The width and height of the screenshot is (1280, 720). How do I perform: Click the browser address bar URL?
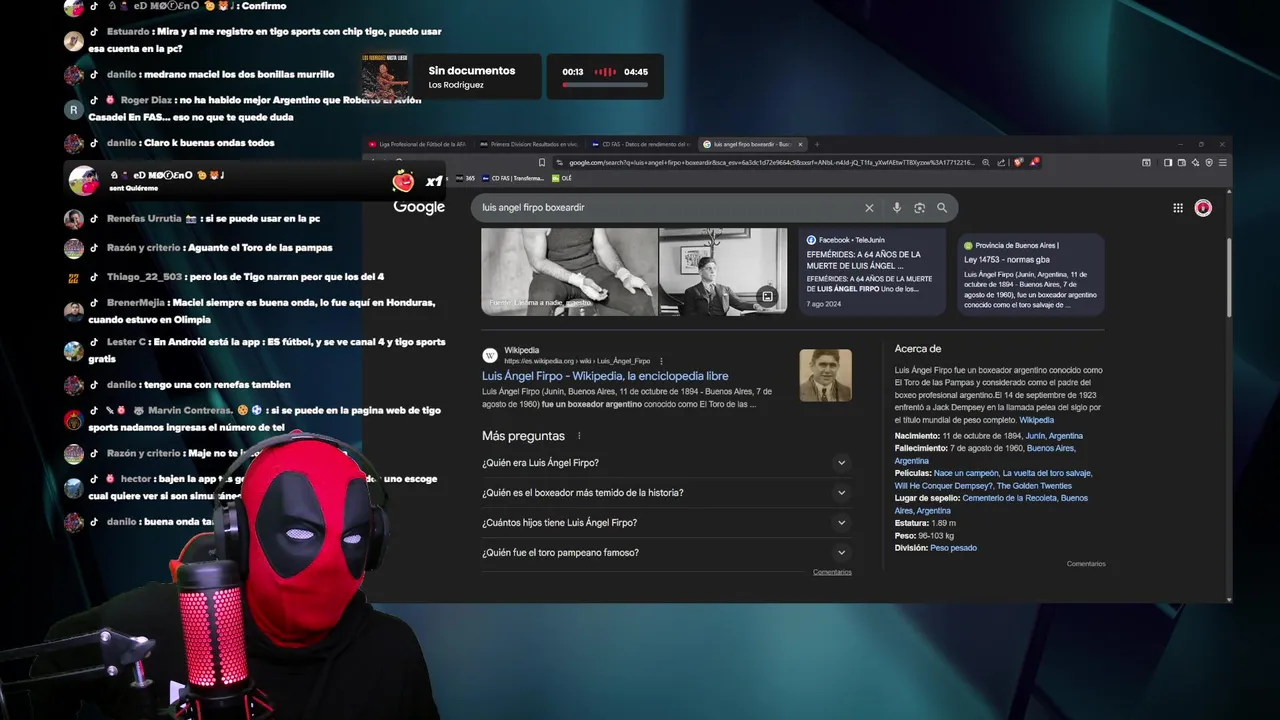(771, 162)
